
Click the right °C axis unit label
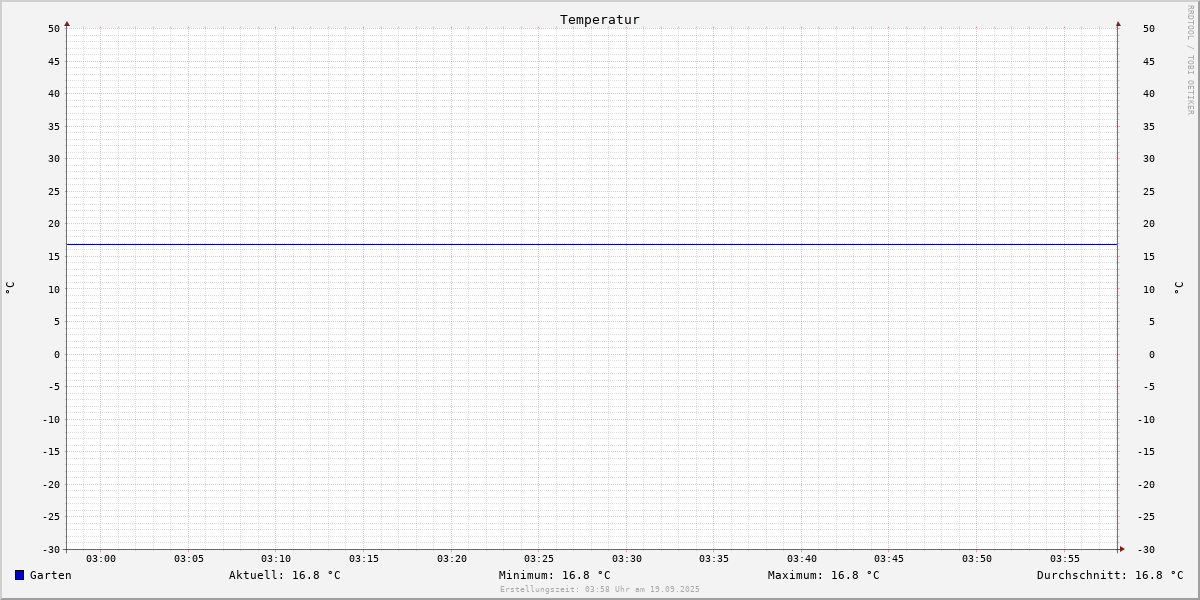pyautogui.click(x=1178, y=288)
